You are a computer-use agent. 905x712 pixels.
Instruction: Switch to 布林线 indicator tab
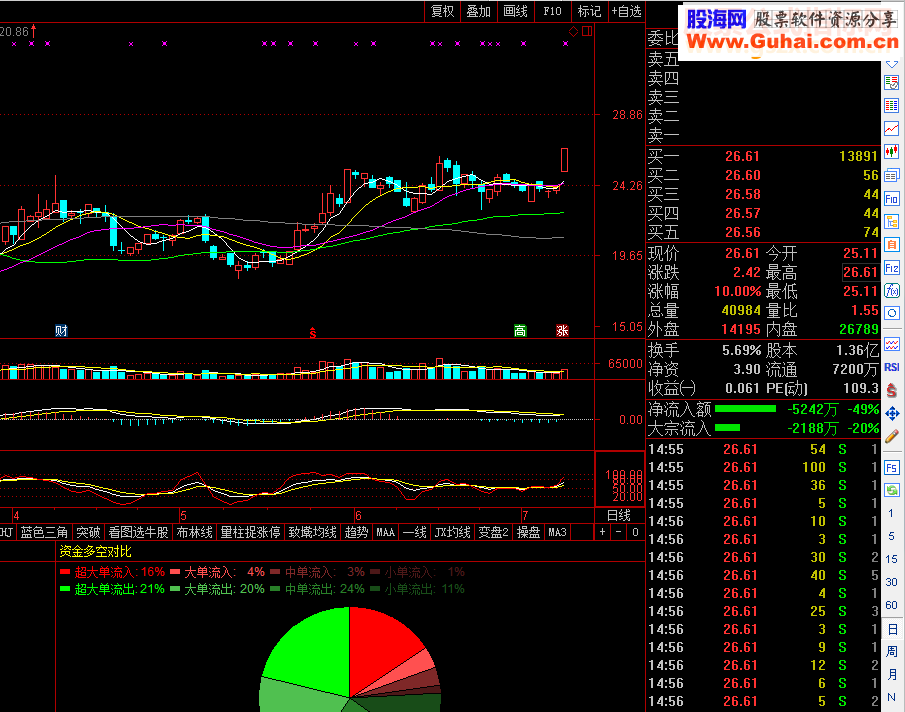[195, 532]
